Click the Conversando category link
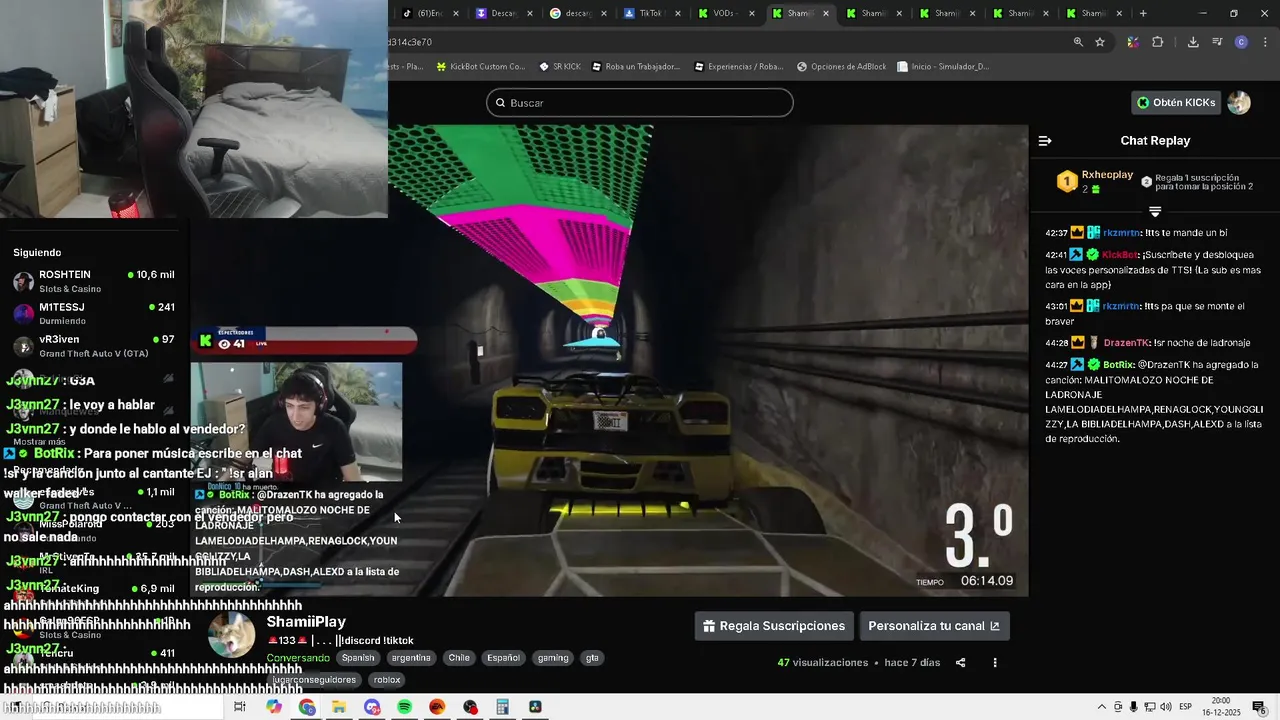The image size is (1280, 720). click(298, 658)
